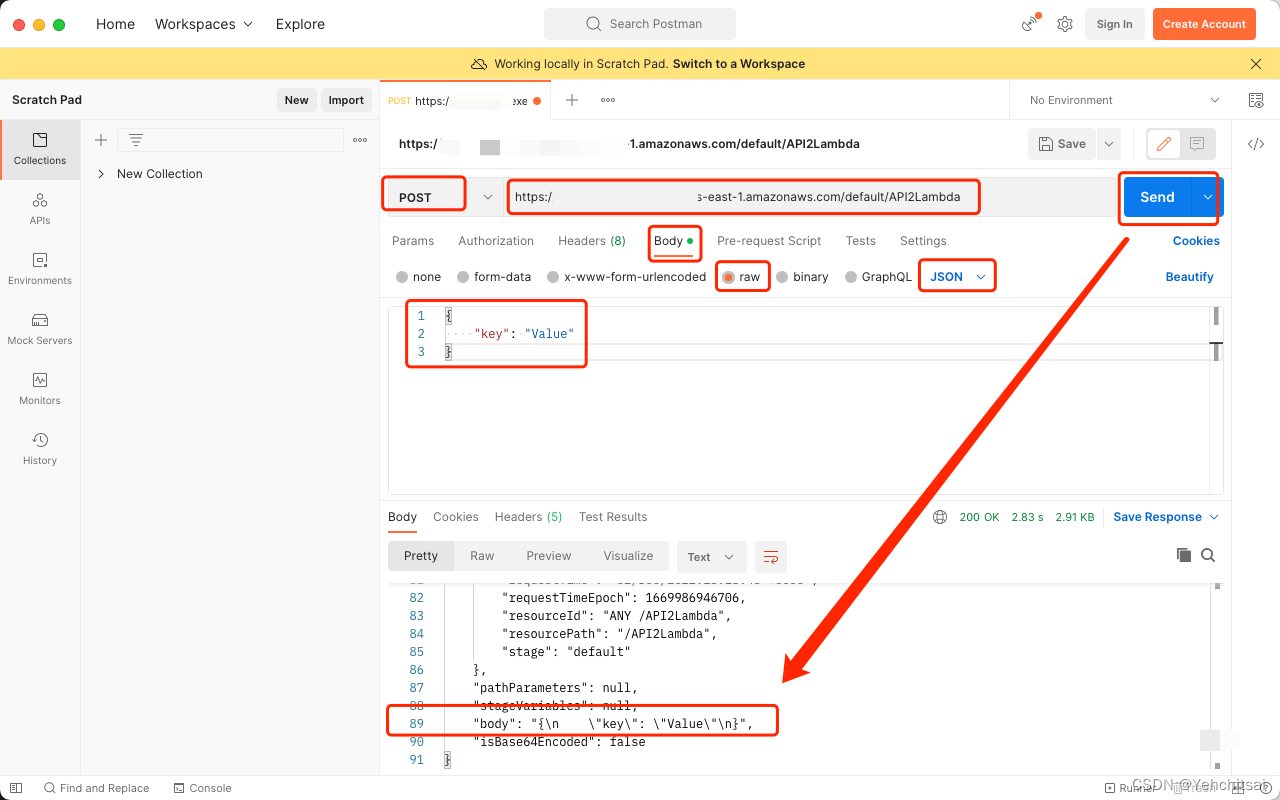Viewport: 1280px width, 800px height.
Task: Select the none body type radio
Action: [402, 277]
